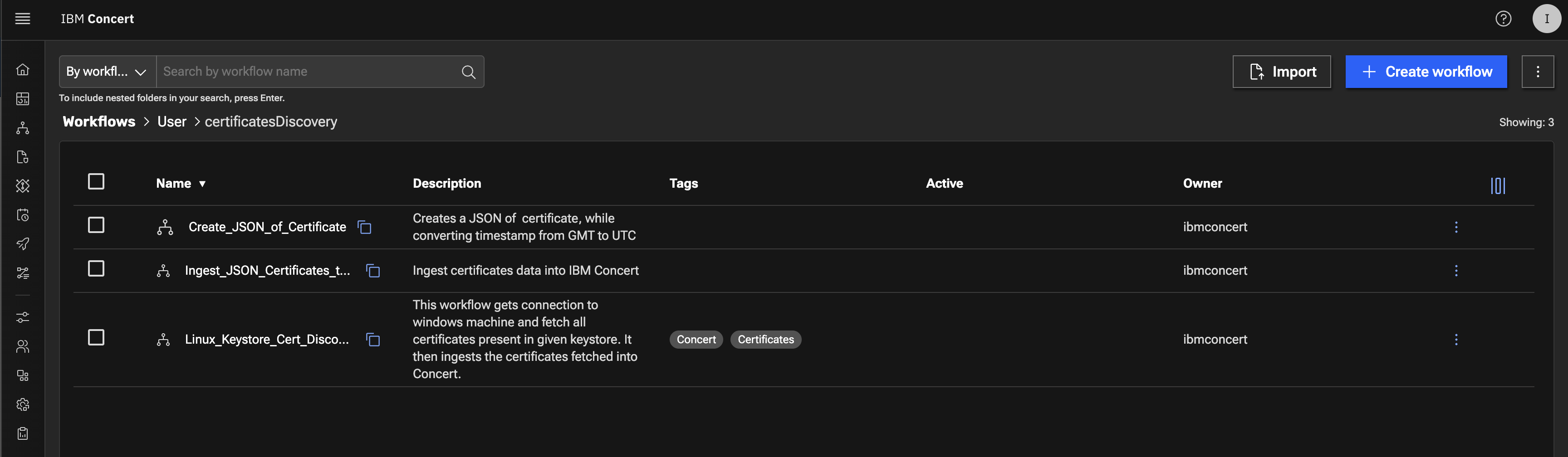Sort the table by Name column arrow
The height and width of the screenshot is (457, 1568).
(x=202, y=184)
